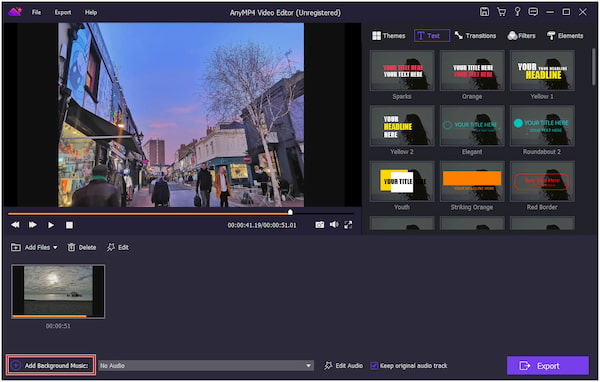Click the register key icon

[x=517, y=12]
